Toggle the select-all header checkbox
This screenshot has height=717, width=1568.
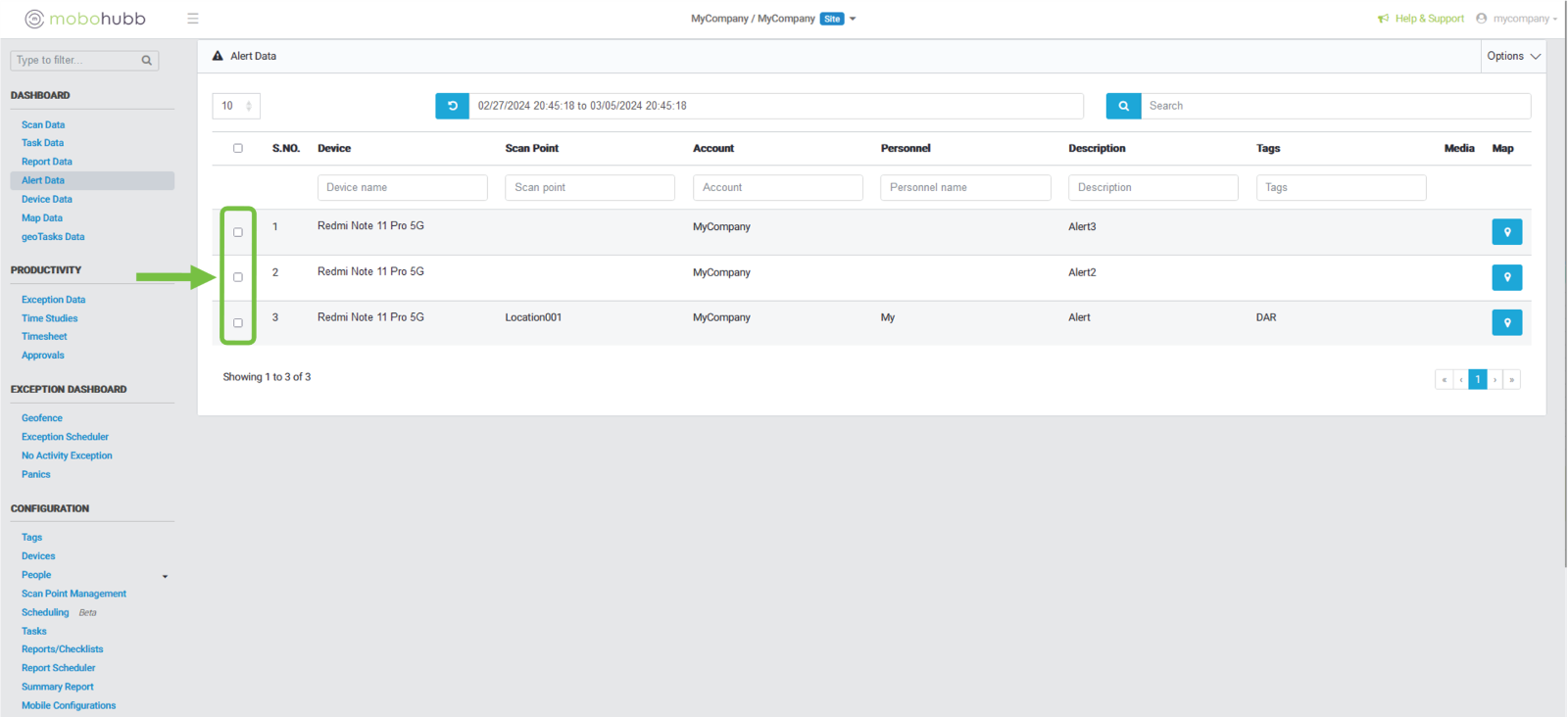click(x=238, y=149)
